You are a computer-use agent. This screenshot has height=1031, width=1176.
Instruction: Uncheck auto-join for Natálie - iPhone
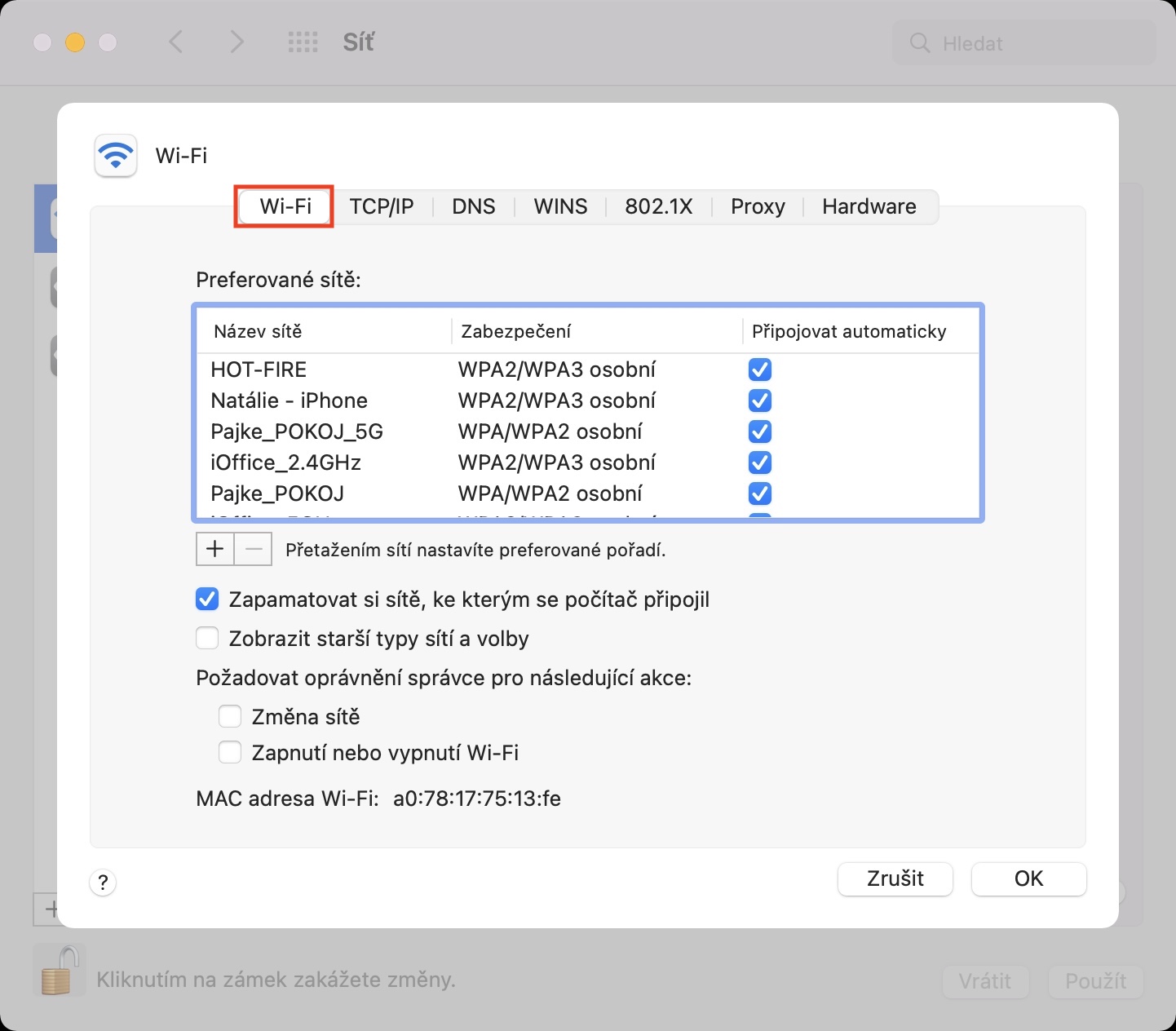tap(760, 400)
